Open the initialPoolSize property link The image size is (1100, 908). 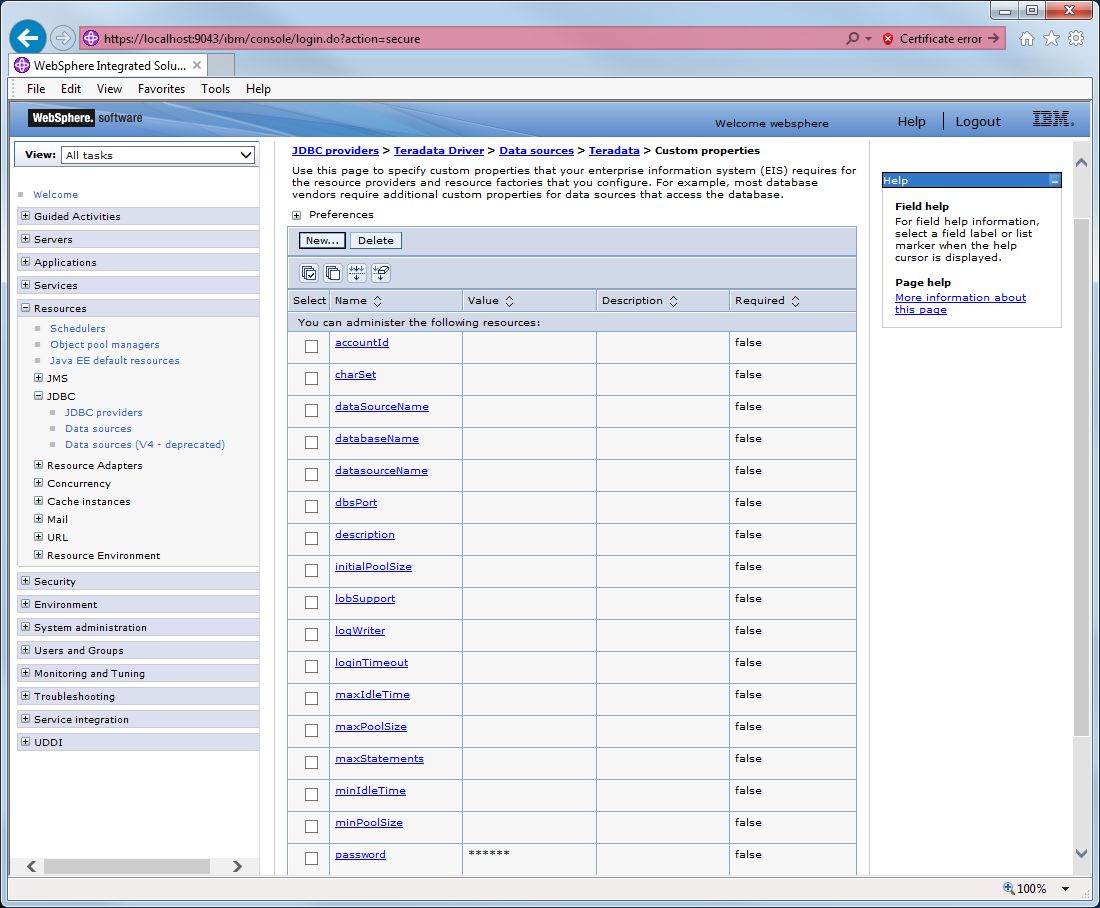click(373, 566)
